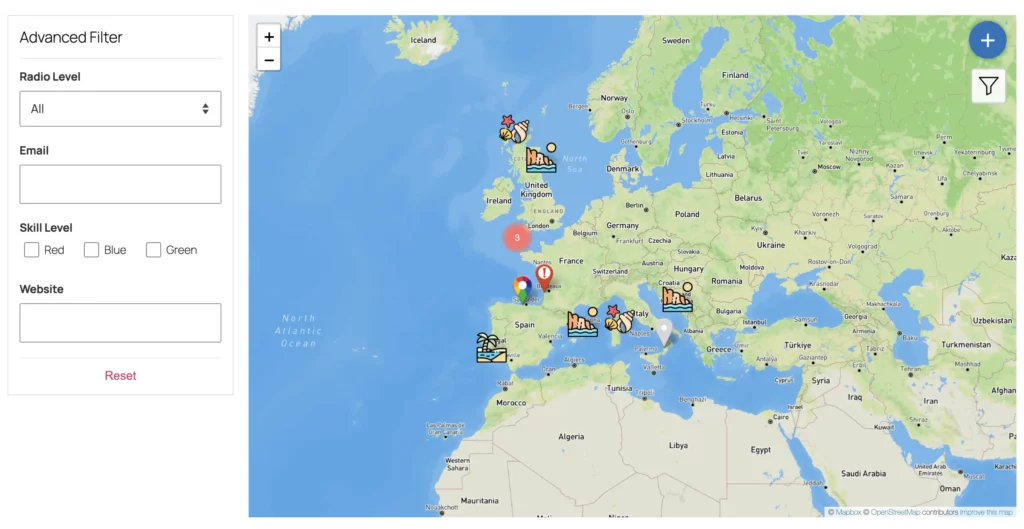
Task: Select the palm tree beach marker near Portugal
Action: [491, 347]
